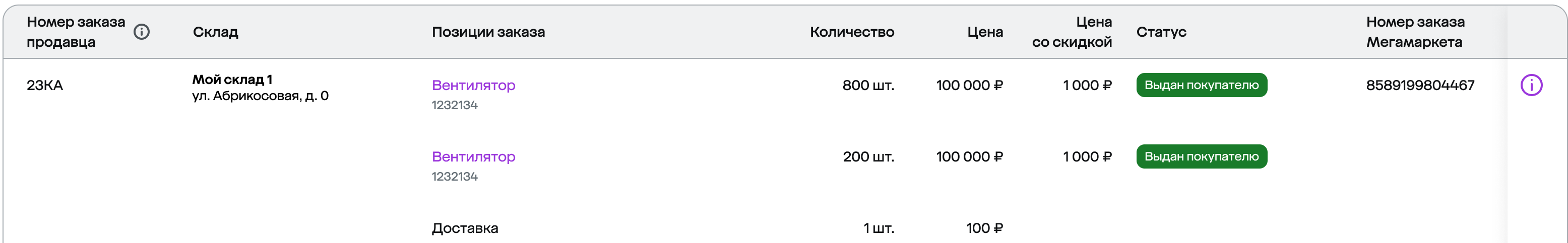Viewport: 1568px width, 243px height.
Task: Open order details via purple info icon
Action: [x=1532, y=85]
